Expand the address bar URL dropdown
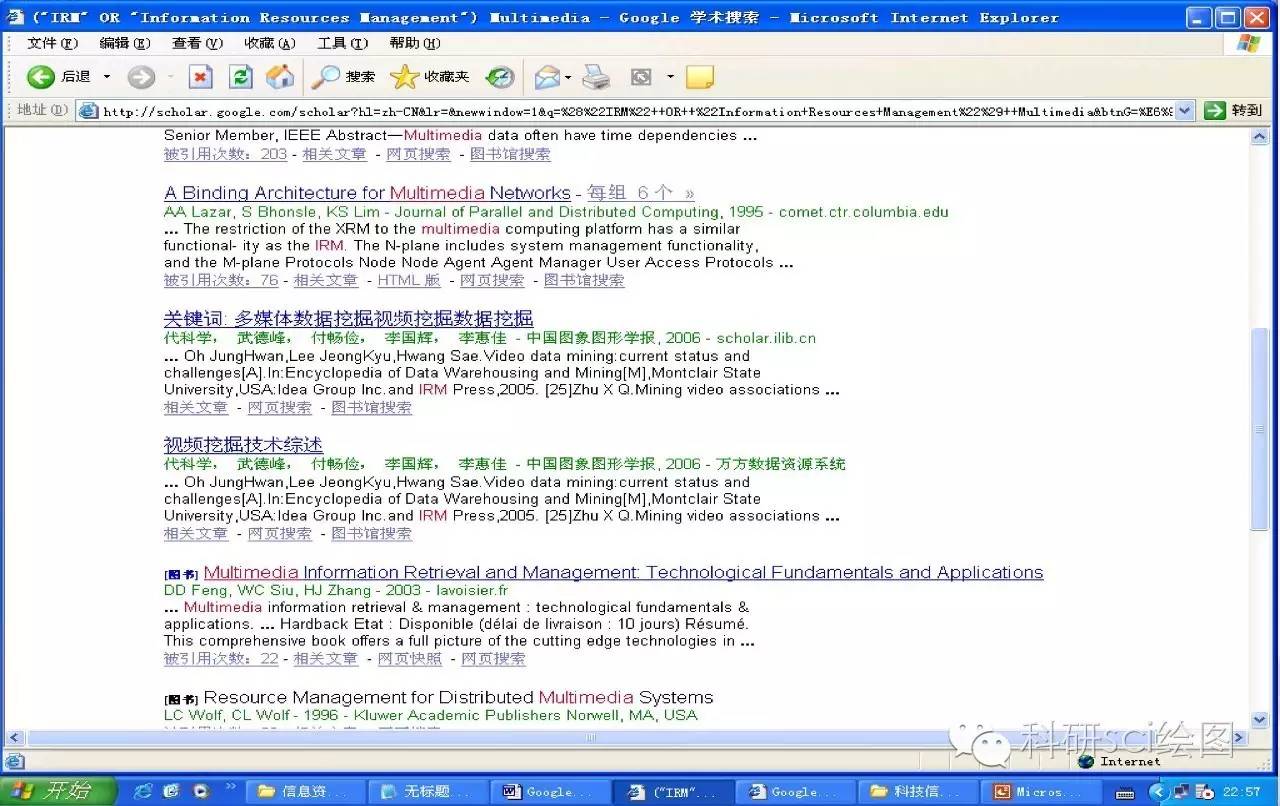The width and height of the screenshot is (1280, 806). (x=1185, y=111)
